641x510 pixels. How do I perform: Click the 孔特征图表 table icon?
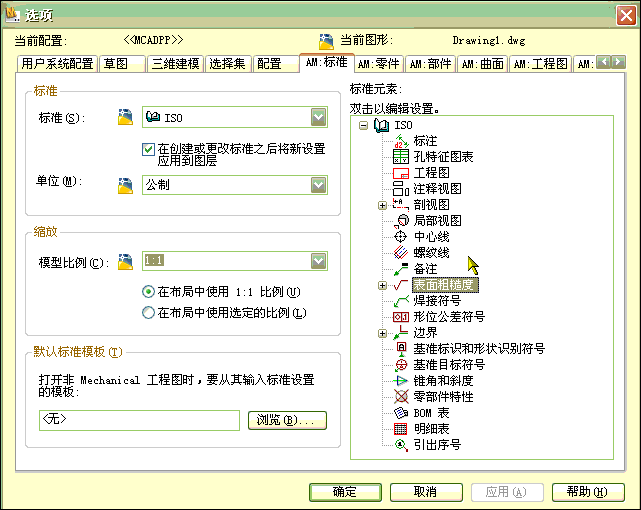pyautogui.click(x=401, y=157)
